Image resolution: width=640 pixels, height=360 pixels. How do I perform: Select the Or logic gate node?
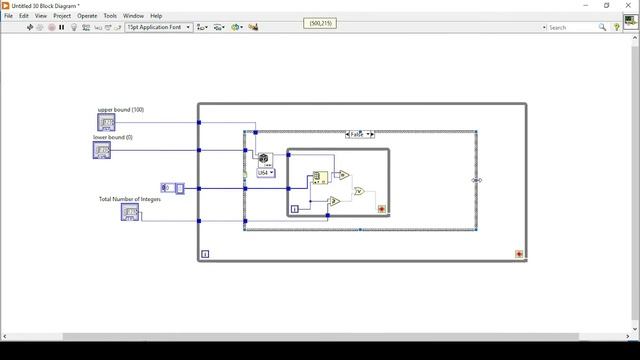click(x=359, y=191)
